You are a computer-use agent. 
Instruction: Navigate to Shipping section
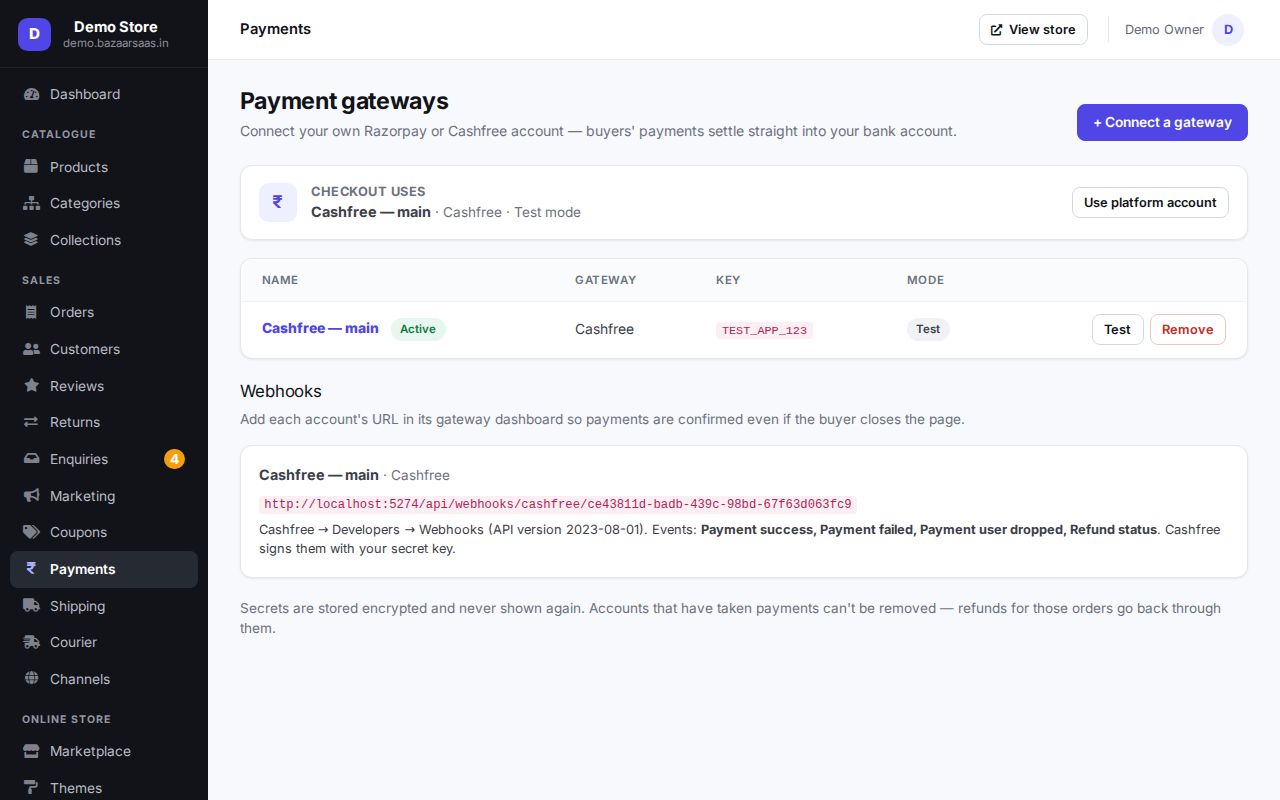104,606
